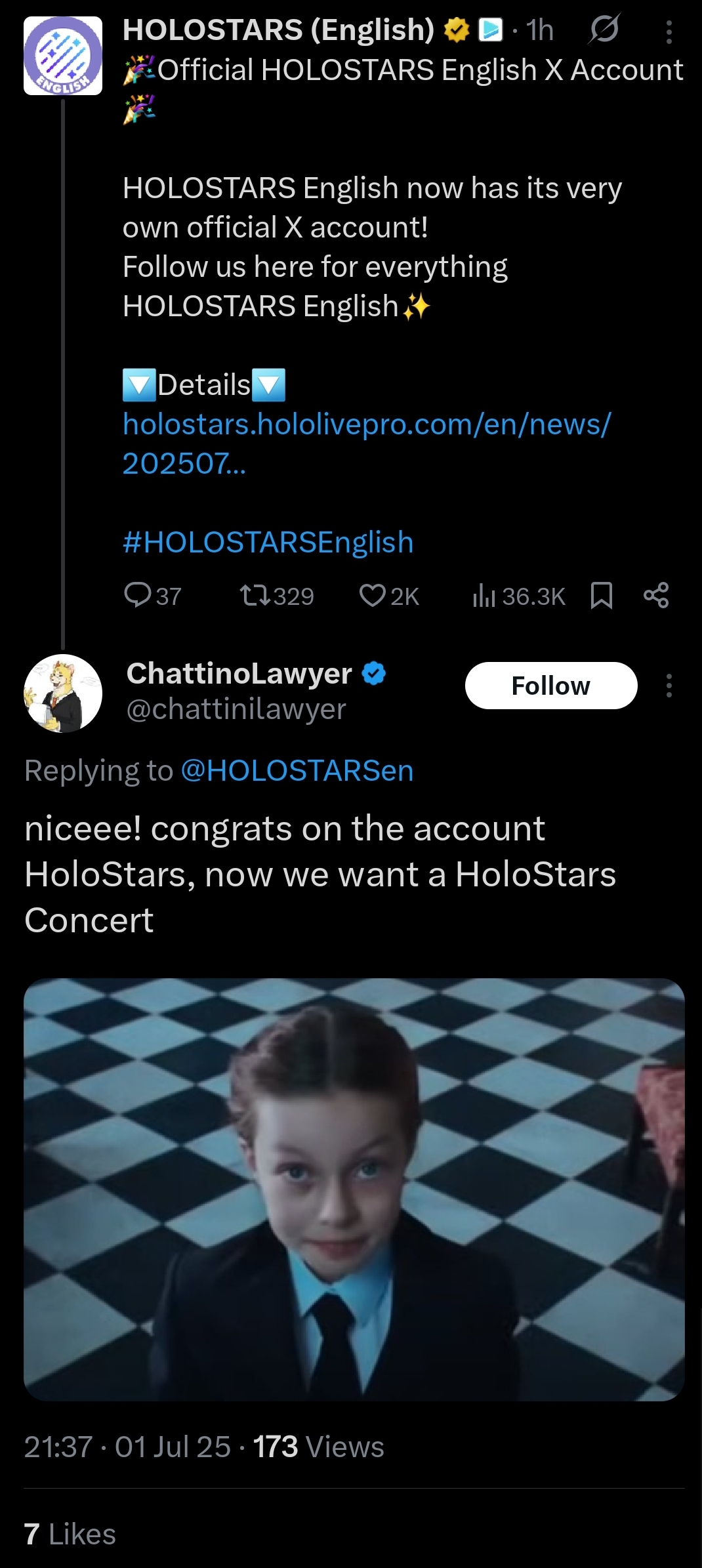The image size is (702, 1568).
Task: Open ChattinoLawyer's profile avatar
Action: 63,693
